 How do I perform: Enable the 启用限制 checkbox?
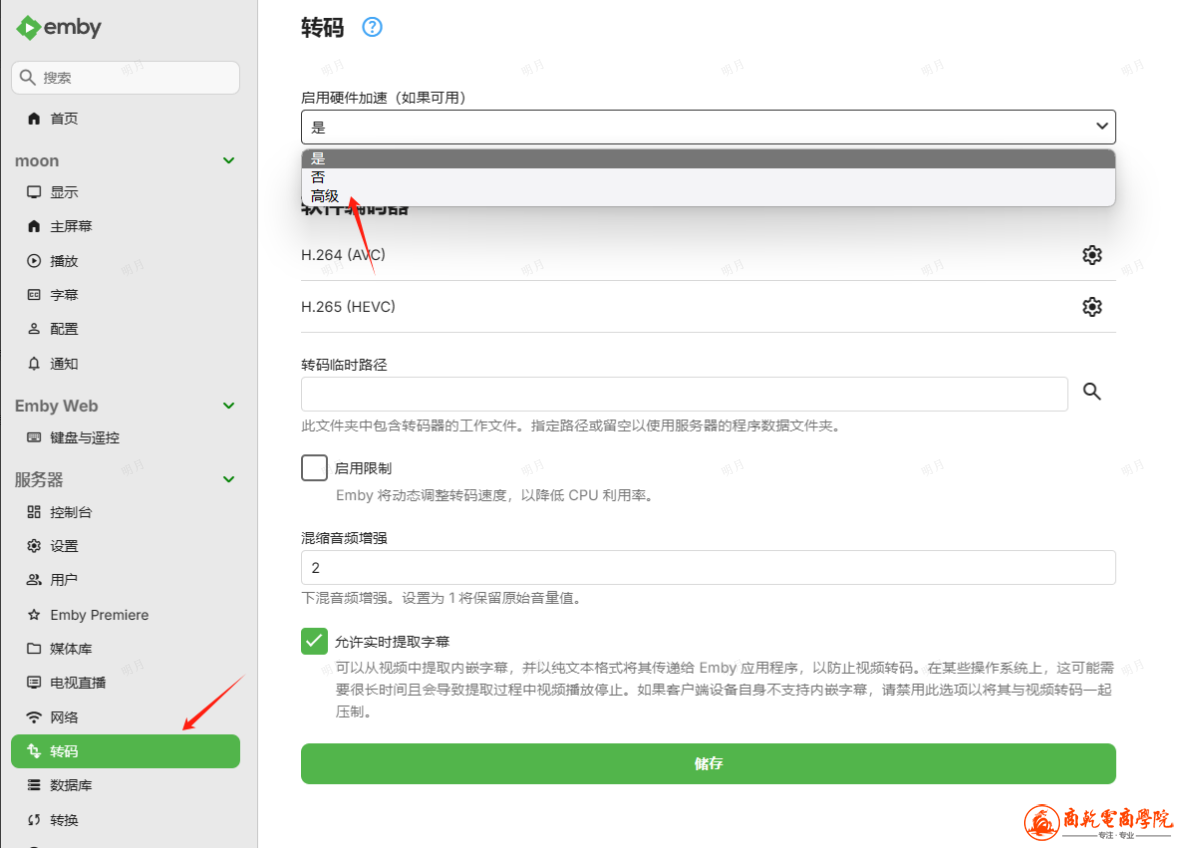[x=314, y=468]
